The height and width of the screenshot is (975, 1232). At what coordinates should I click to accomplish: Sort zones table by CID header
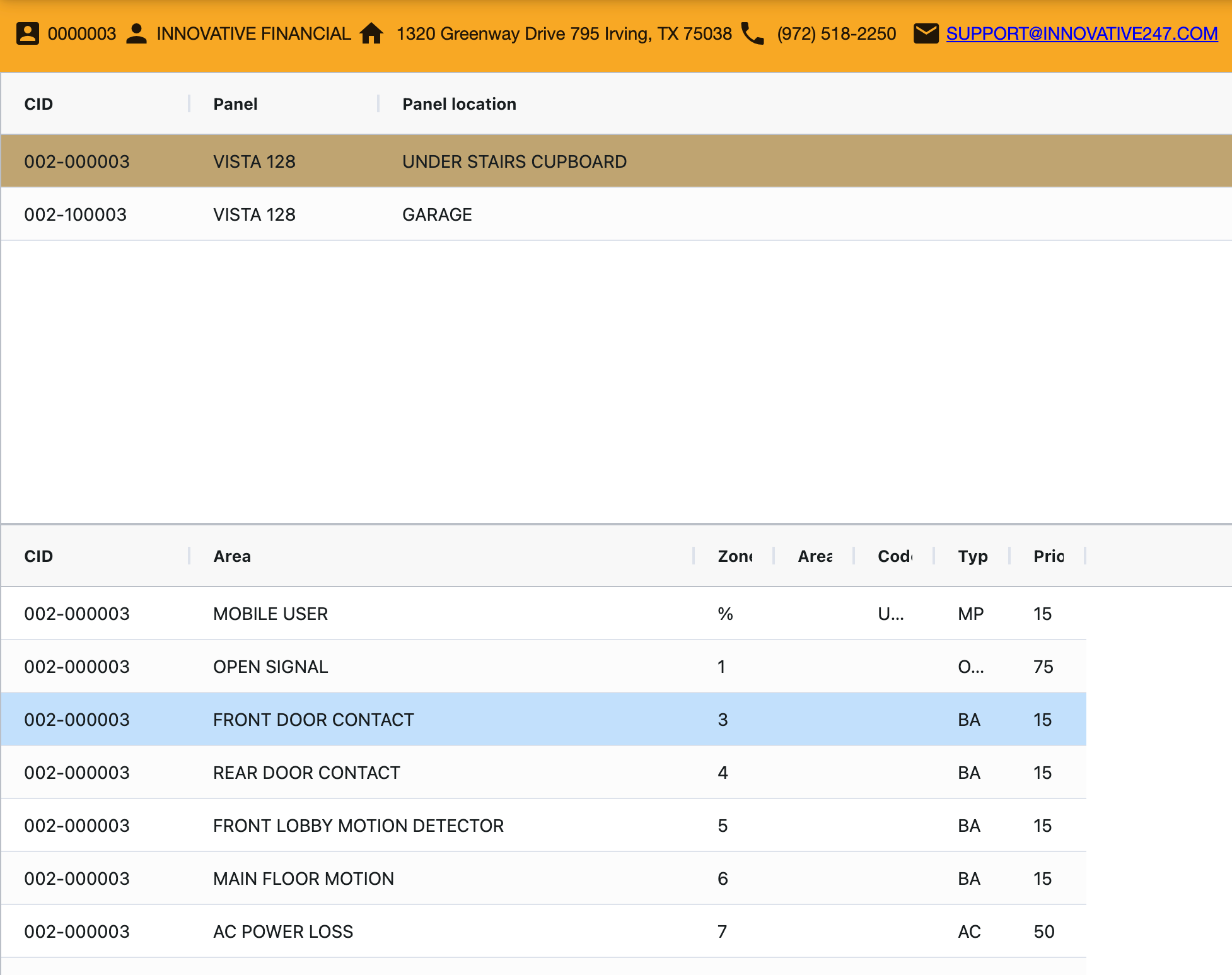38,556
